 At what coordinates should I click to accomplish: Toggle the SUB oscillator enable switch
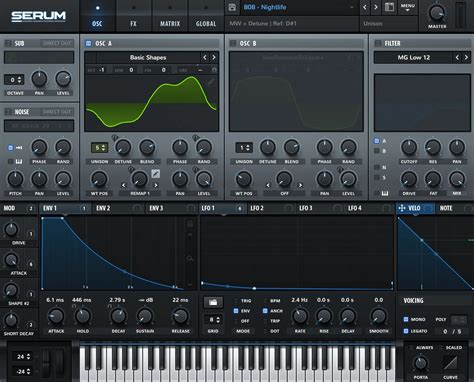tap(8, 43)
